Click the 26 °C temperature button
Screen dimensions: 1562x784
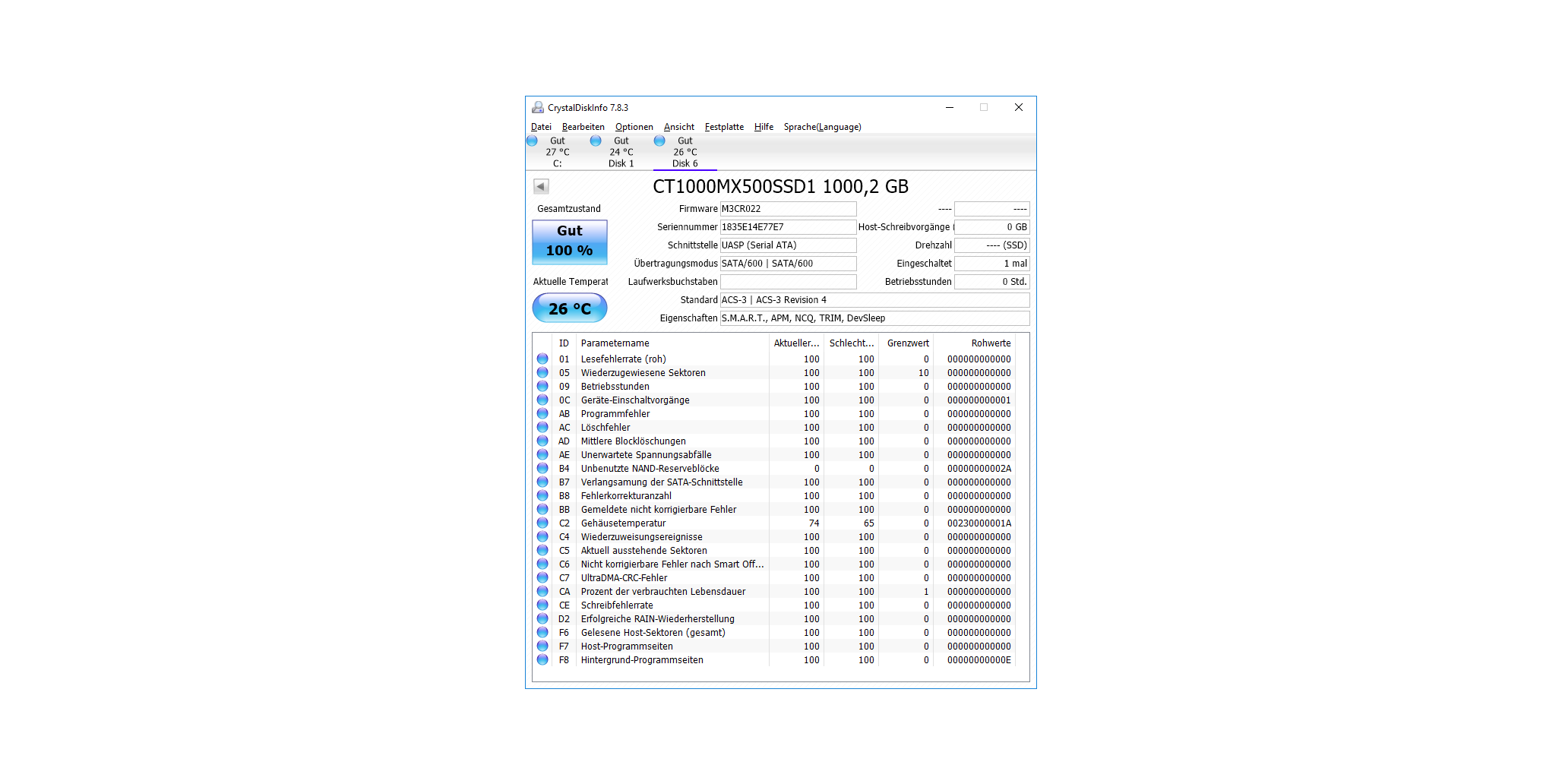pyautogui.click(x=570, y=308)
